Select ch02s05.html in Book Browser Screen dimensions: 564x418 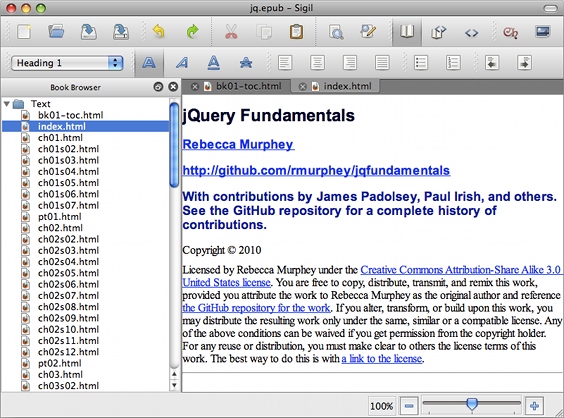68,273
